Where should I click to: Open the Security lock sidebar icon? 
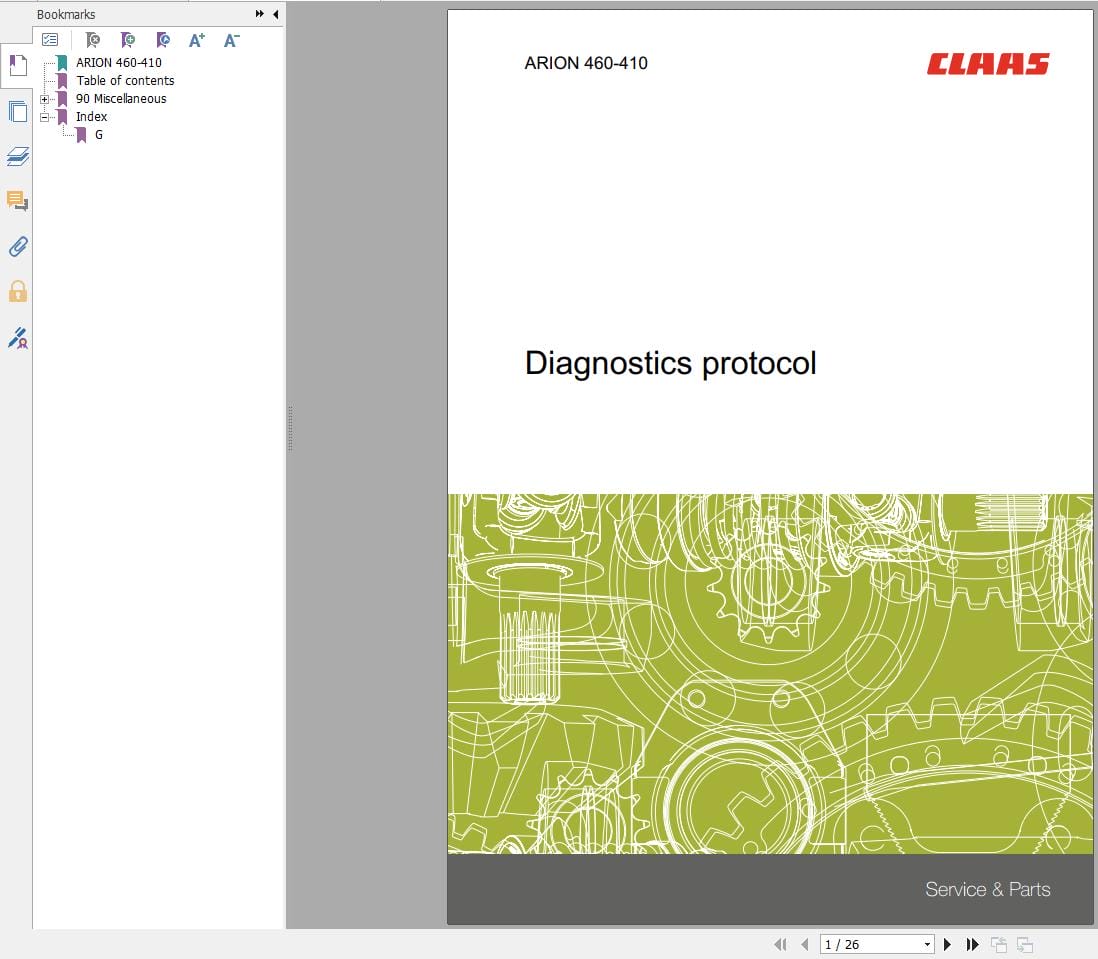click(x=18, y=291)
